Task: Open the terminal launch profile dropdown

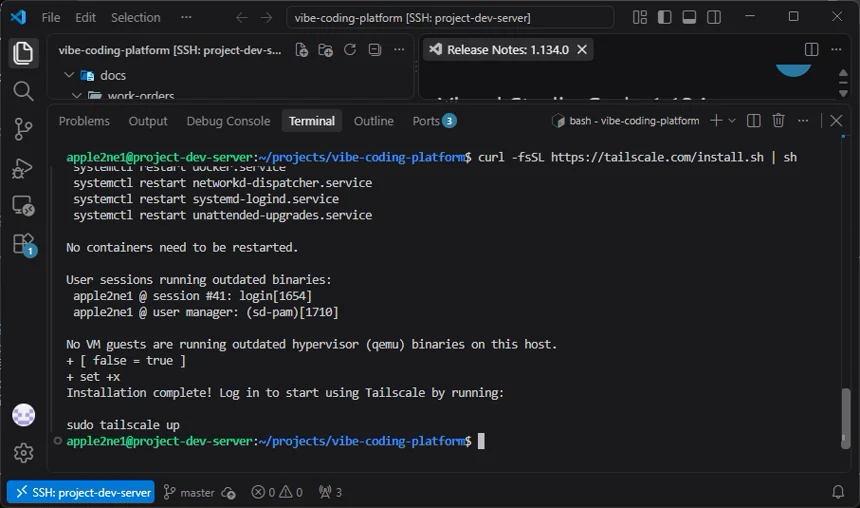Action: tap(732, 121)
